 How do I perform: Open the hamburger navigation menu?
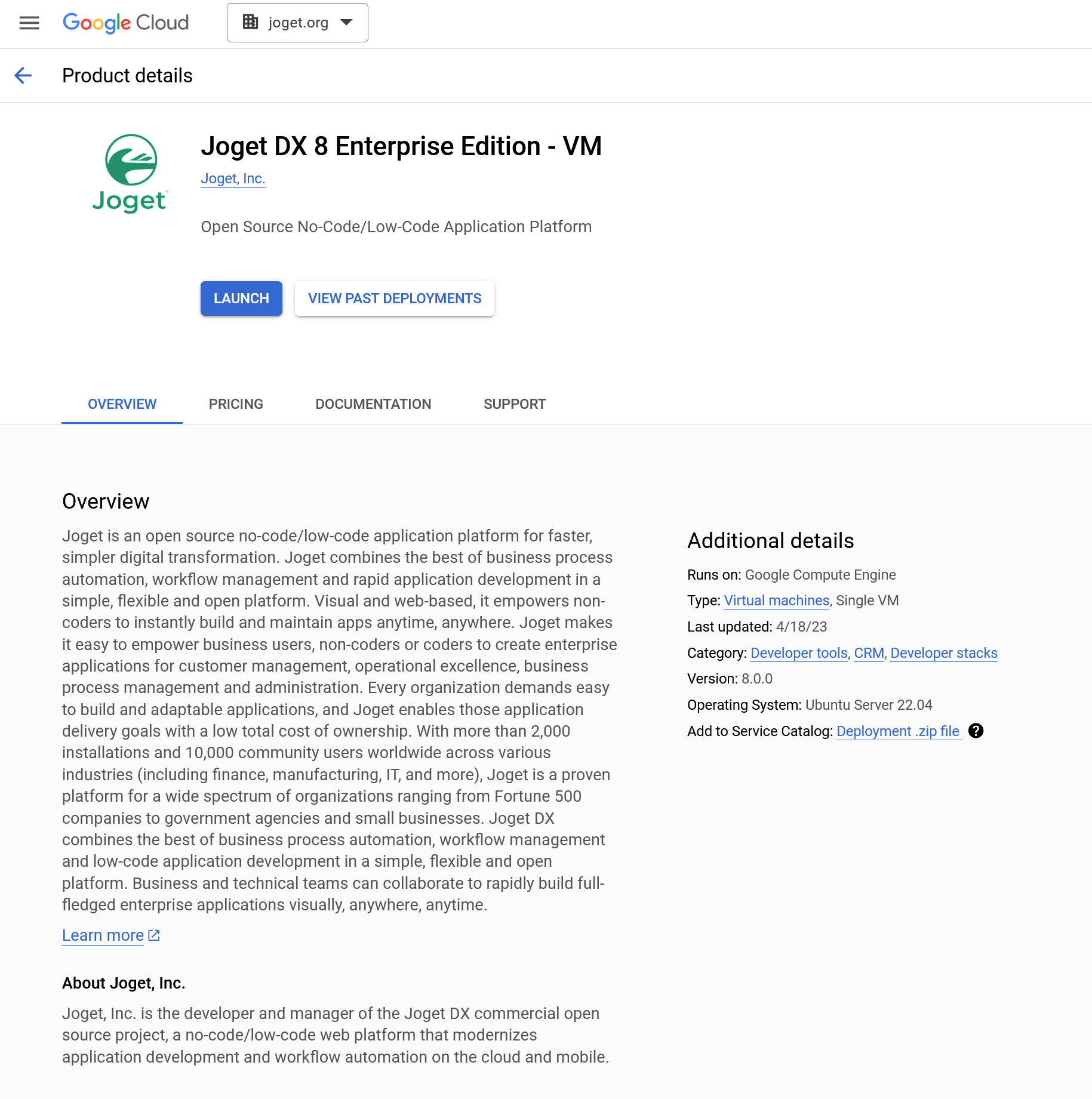click(x=29, y=23)
